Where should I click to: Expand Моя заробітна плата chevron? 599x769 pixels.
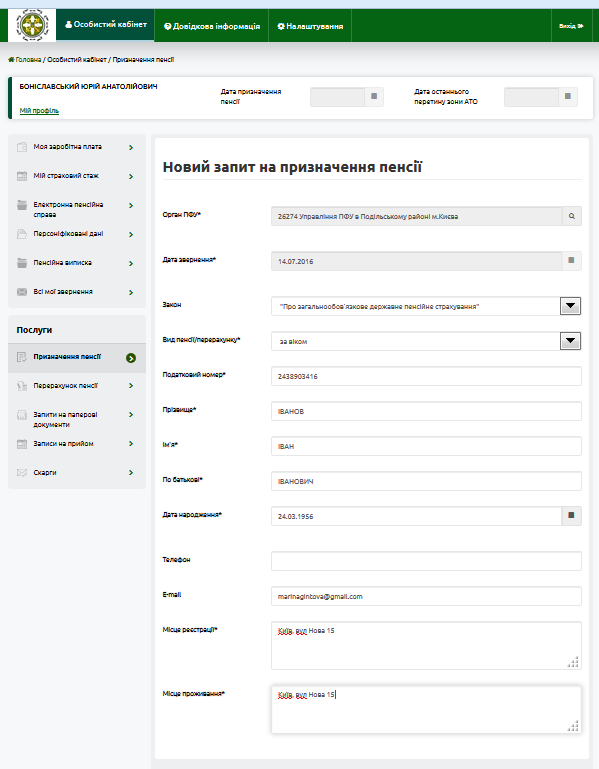(x=131, y=147)
